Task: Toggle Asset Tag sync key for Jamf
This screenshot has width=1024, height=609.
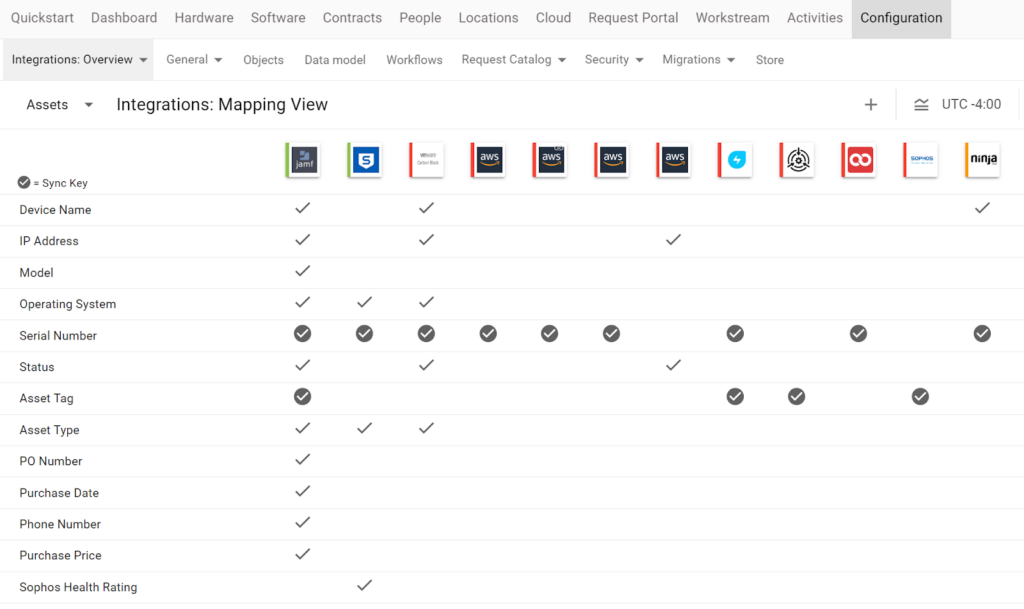Action: pyautogui.click(x=302, y=396)
